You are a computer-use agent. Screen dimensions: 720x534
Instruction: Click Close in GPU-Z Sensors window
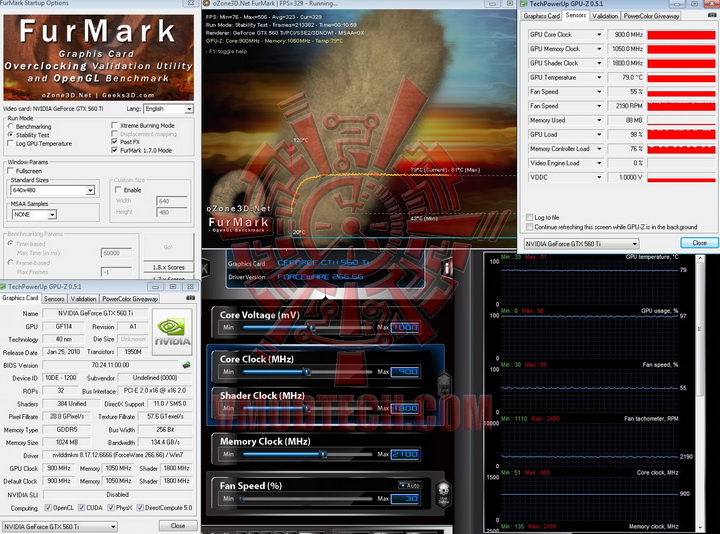699,243
